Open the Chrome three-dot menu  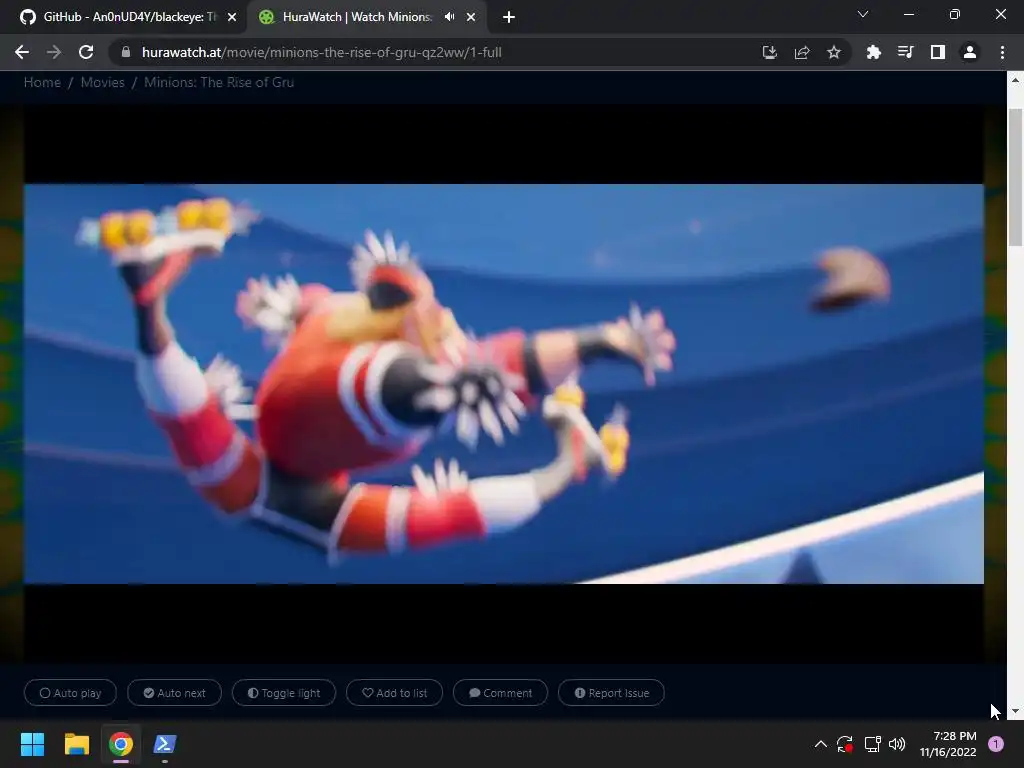point(1002,52)
